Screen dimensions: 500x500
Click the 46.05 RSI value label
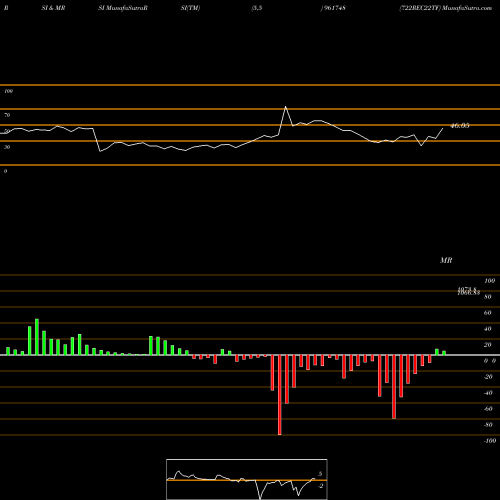pyautogui.click(x=460, y=126)
